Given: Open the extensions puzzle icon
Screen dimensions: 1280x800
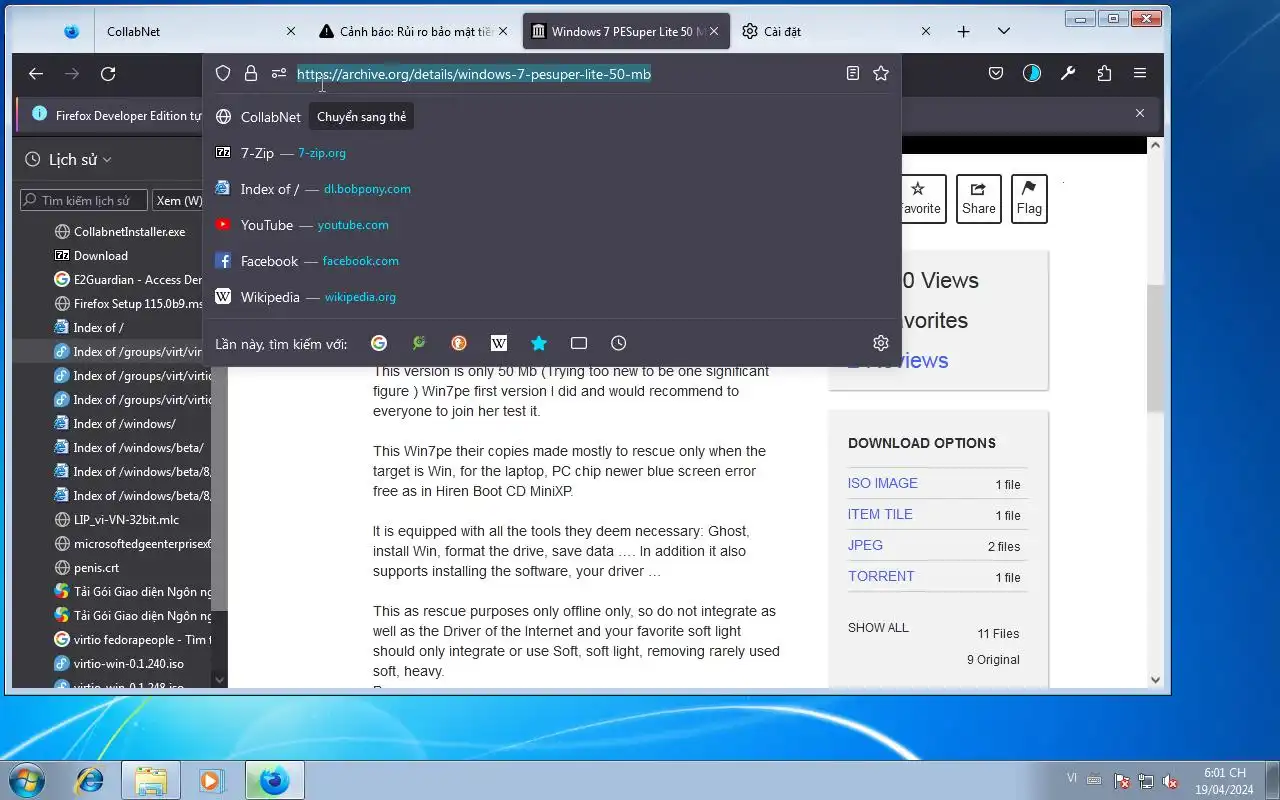Looking at the screenshot, I should (x=1104, y=73).
